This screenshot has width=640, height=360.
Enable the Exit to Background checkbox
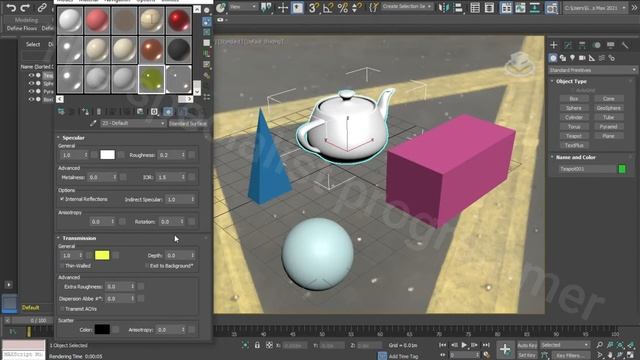[147, 266]
